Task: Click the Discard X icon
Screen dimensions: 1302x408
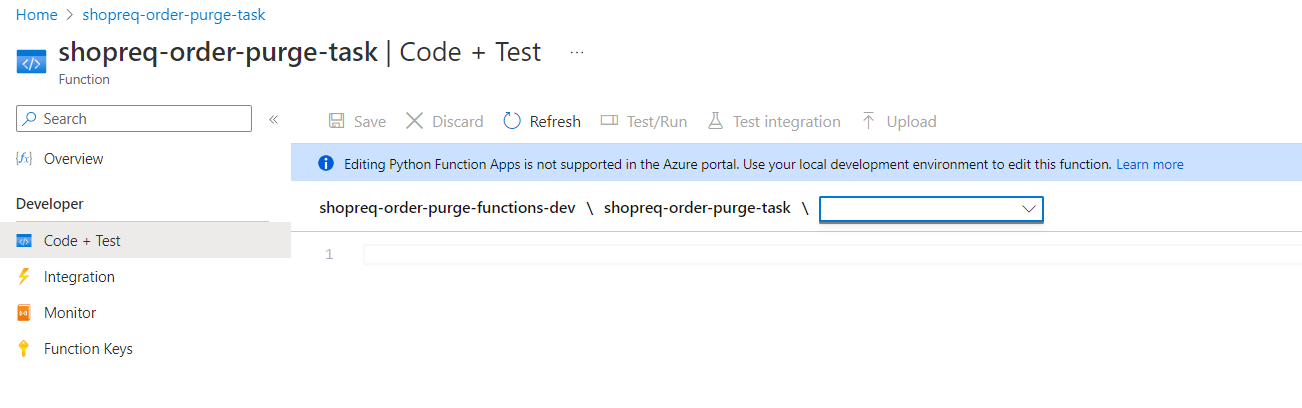Action: pyautogui.click(x=415, y=121)
